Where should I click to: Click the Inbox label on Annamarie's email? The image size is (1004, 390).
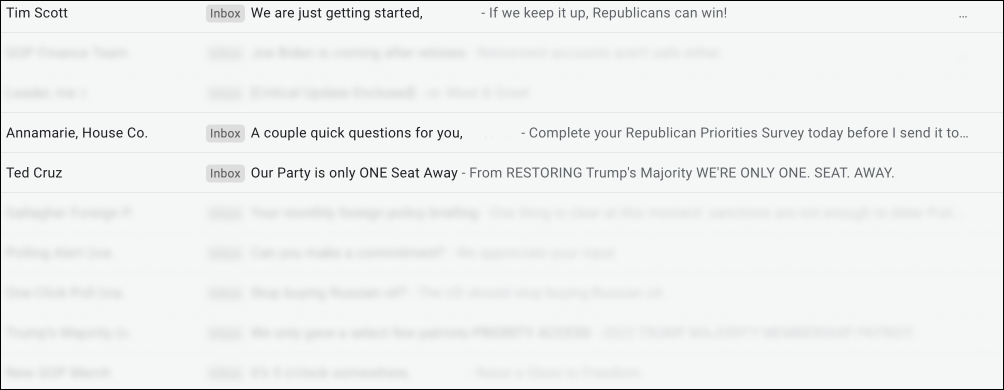click(225, 133)
